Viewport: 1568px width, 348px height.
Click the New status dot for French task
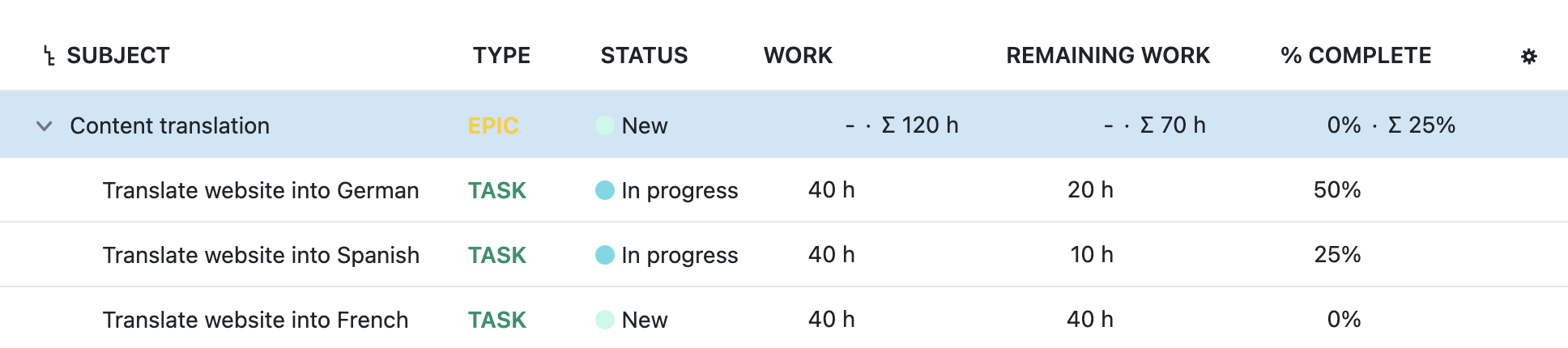coord(604,320)
